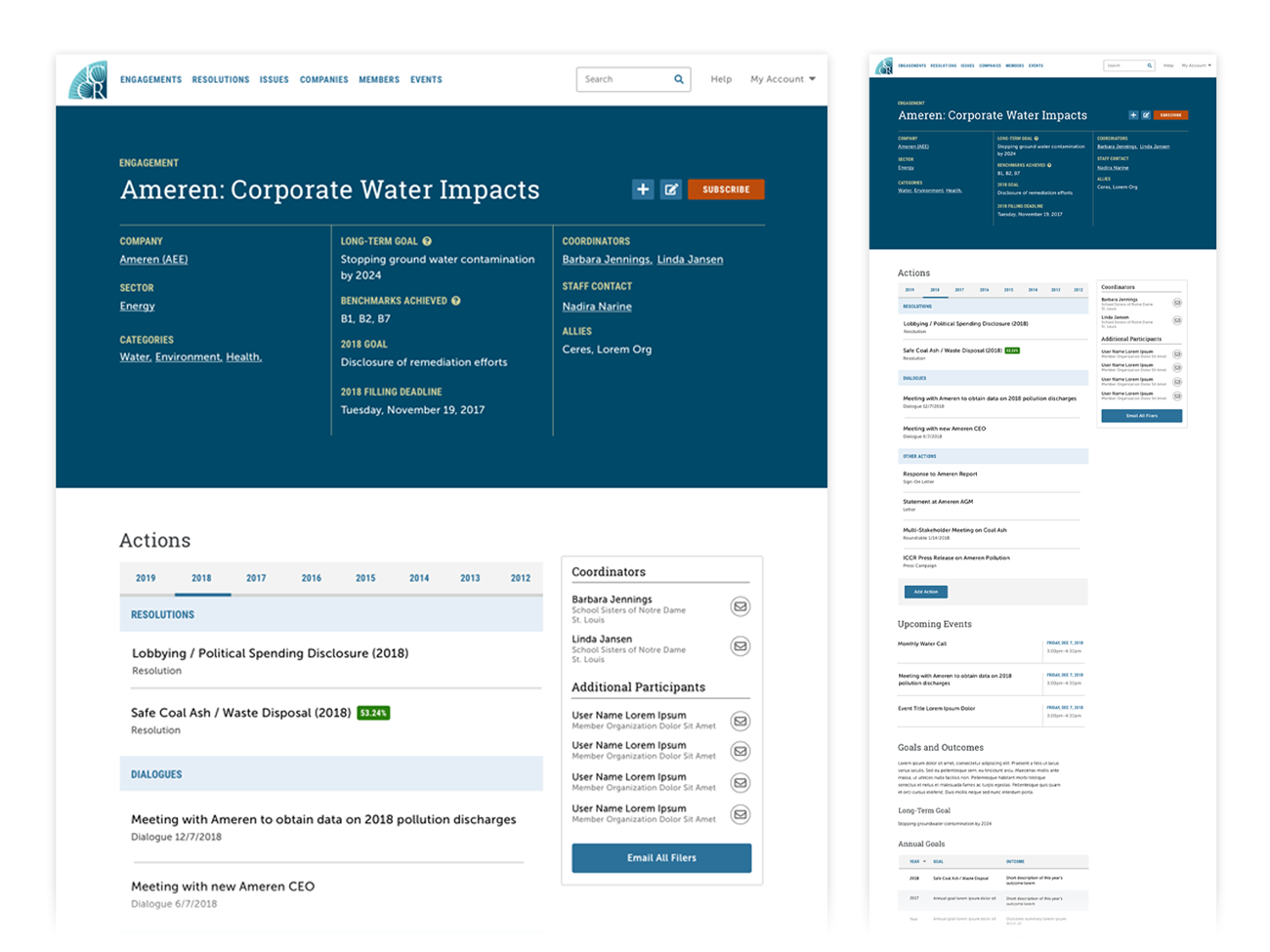Viewport: 1270px width, 952px height.
Task: Open the Environment category link in large mockup
Action: pyautogui.click(x=189, y=357)
